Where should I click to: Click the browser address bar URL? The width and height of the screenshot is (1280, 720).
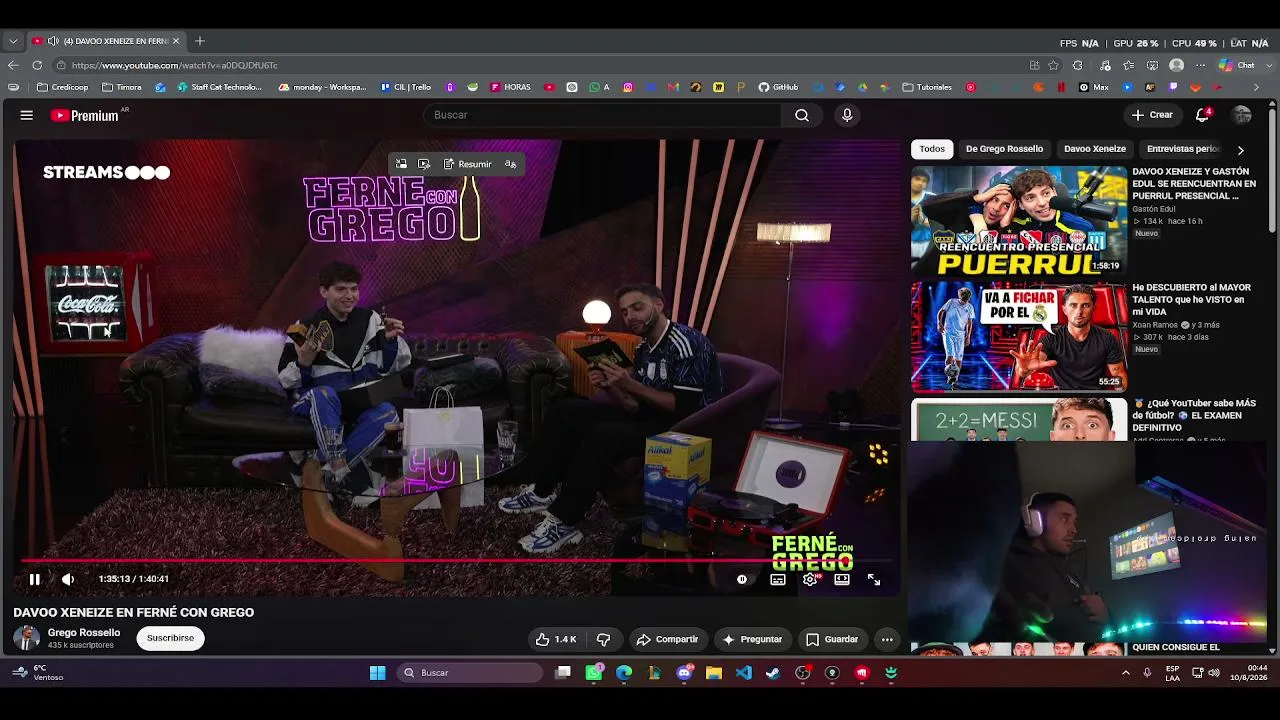(x=175, y=65)
